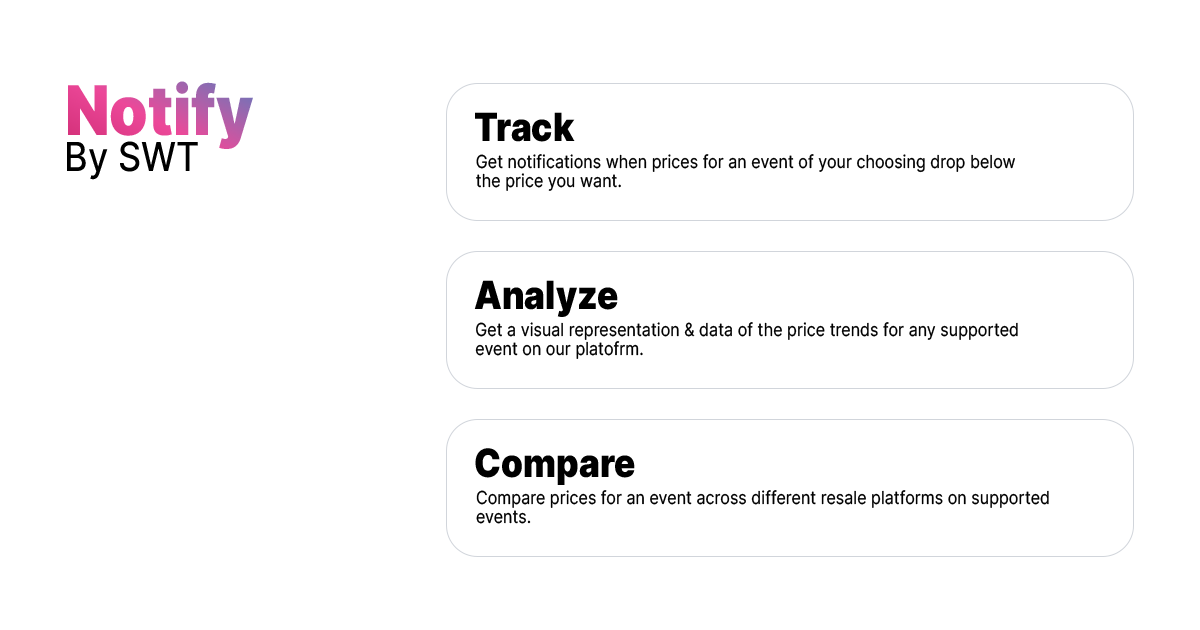Viewport: 1200px width, 630px height.
Task: Click the pink Notify gradient logo
Action: click(x=158, y=112)
